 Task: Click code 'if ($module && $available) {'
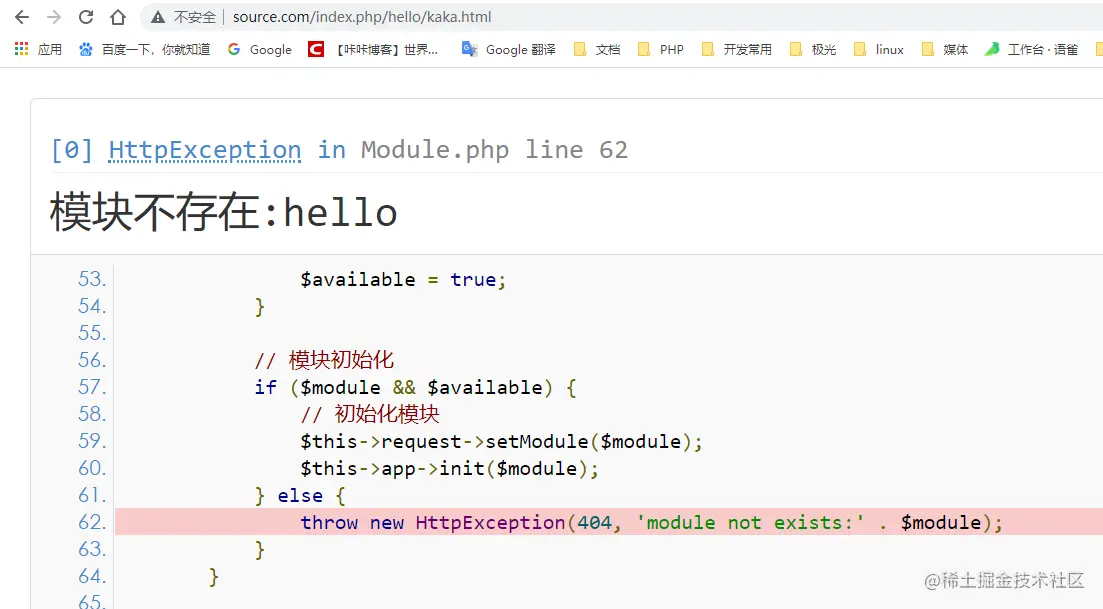pyautogui.click(x=415, y=387)
